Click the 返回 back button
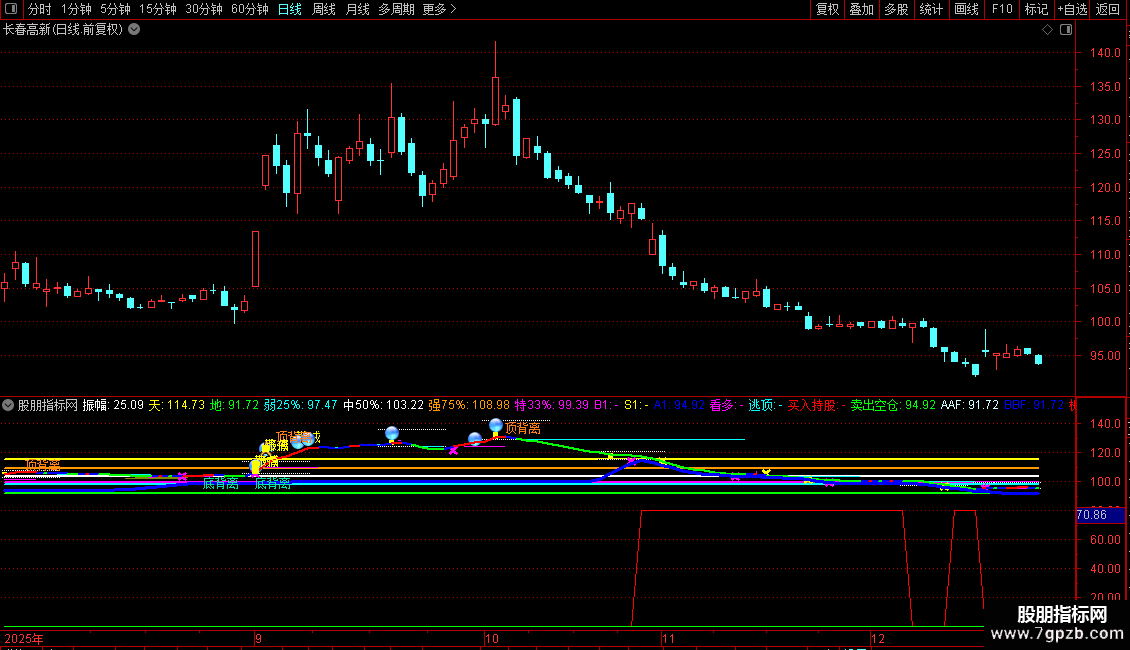The image size is (1130, 650). tap(1108, 10)
